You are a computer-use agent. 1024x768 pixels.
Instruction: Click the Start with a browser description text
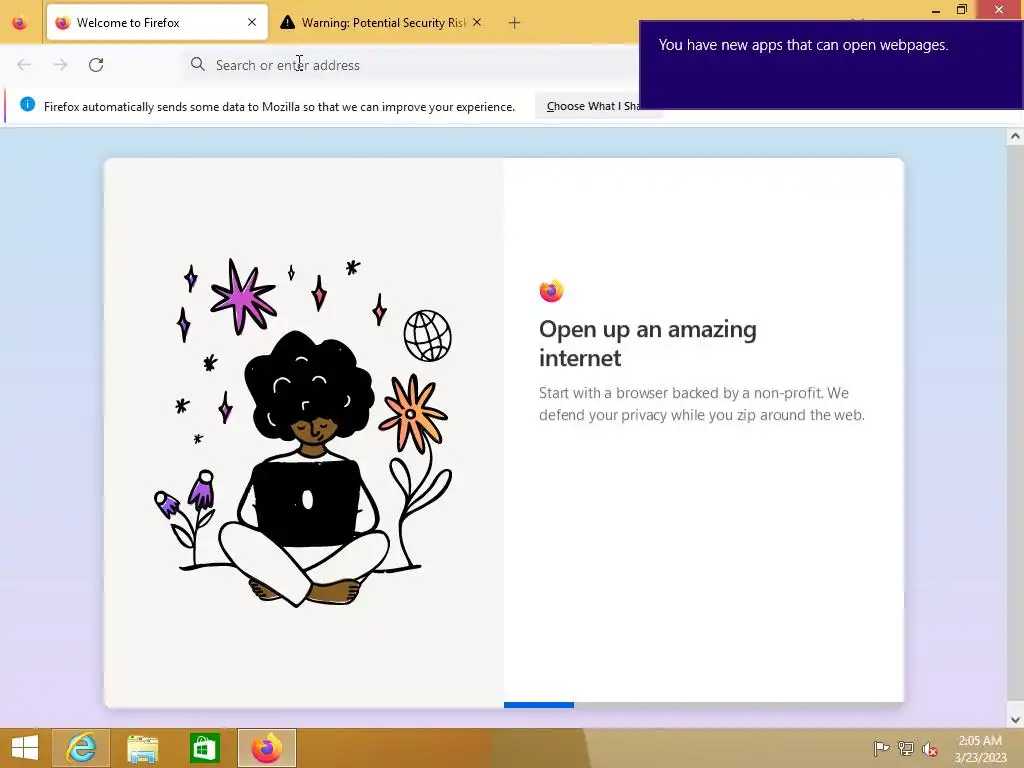(x=701, y=404)
